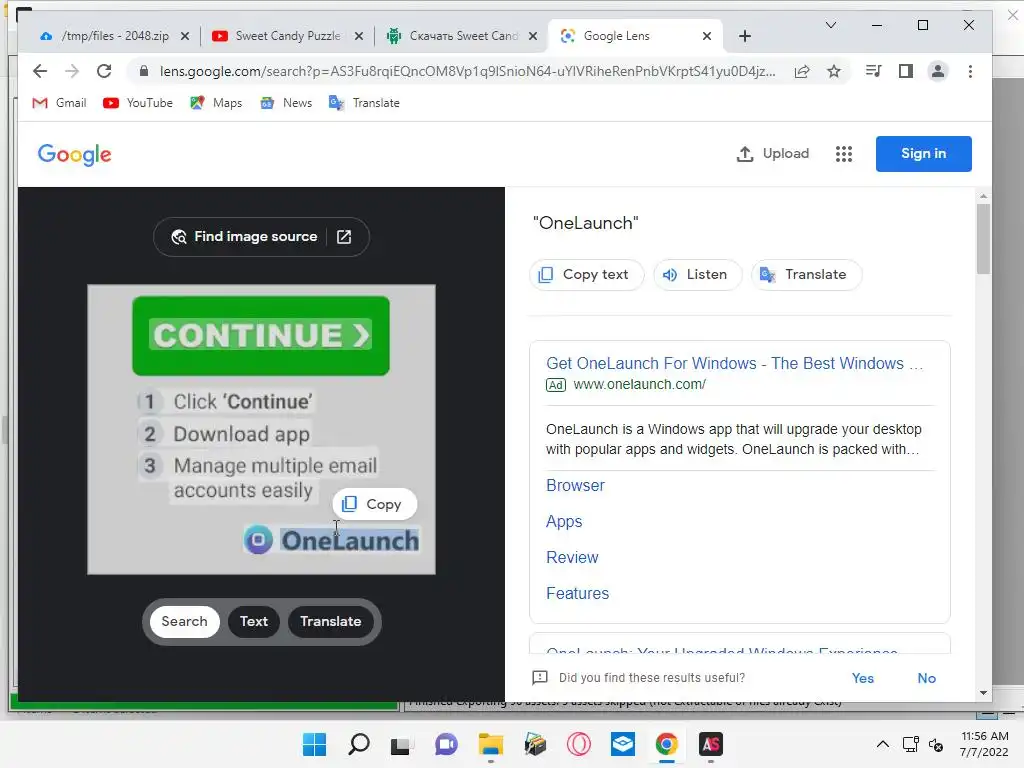Go back to previous page in Chrome
This screenshot has height=768, width=1024.
pyautogui.click(x=40, y=71)
